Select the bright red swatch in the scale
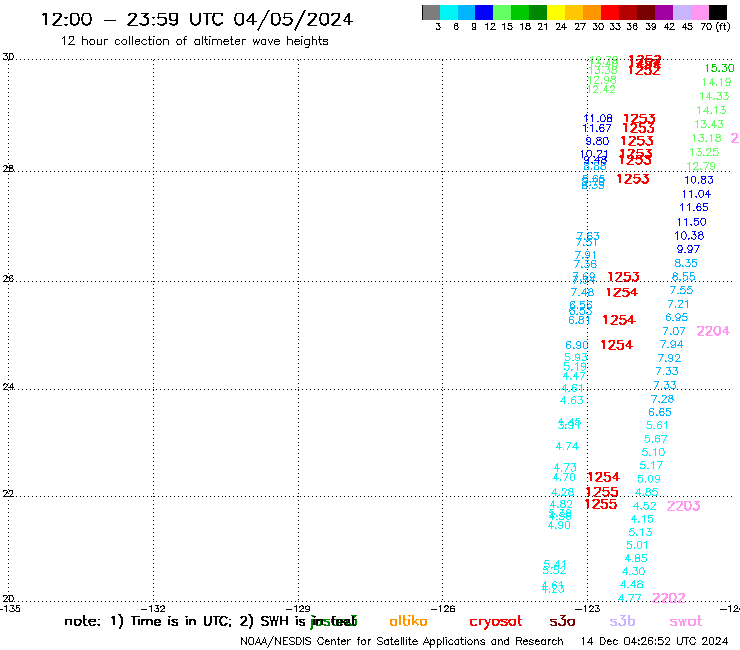 pyautogui.click(x=610, y=12)
